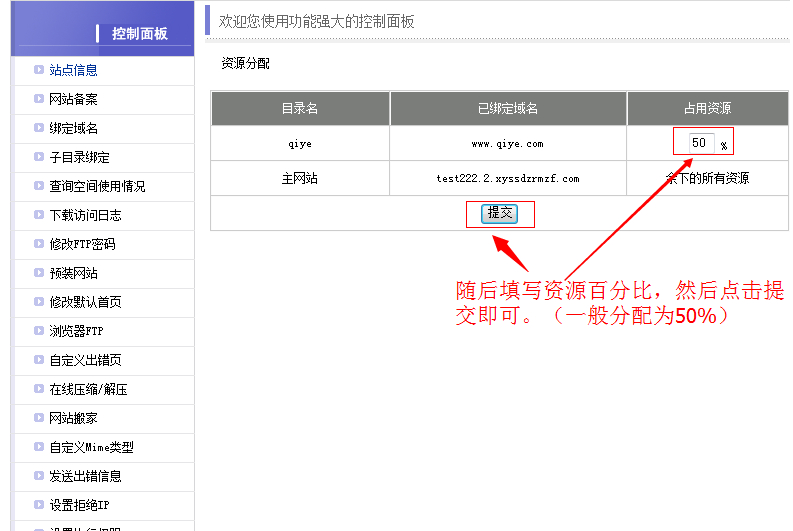Click the 欢迎您使用功能强大的控制面板 heading

[x=317, y=22]
